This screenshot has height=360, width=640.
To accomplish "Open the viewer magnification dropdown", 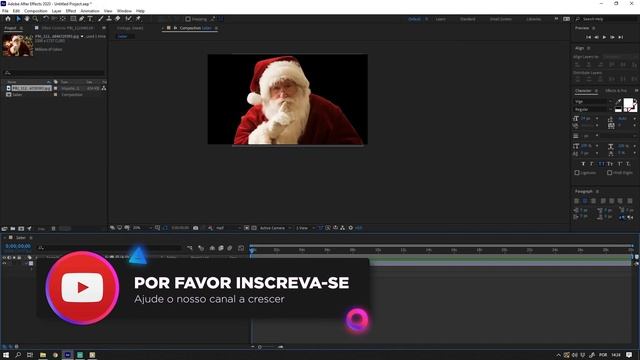I will coord(142,228).
